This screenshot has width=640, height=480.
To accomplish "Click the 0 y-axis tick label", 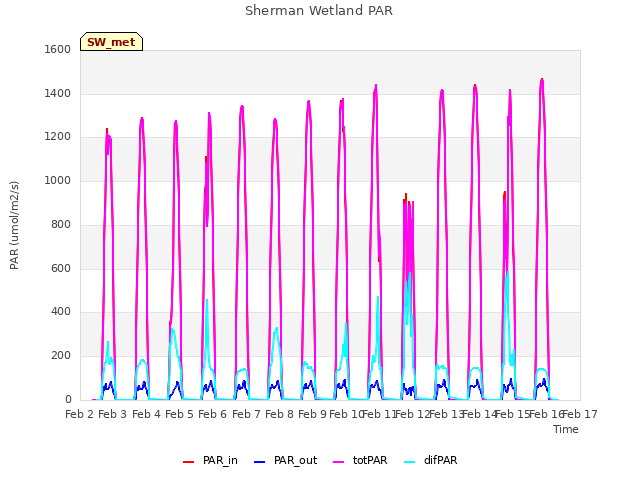I will 68,400.
